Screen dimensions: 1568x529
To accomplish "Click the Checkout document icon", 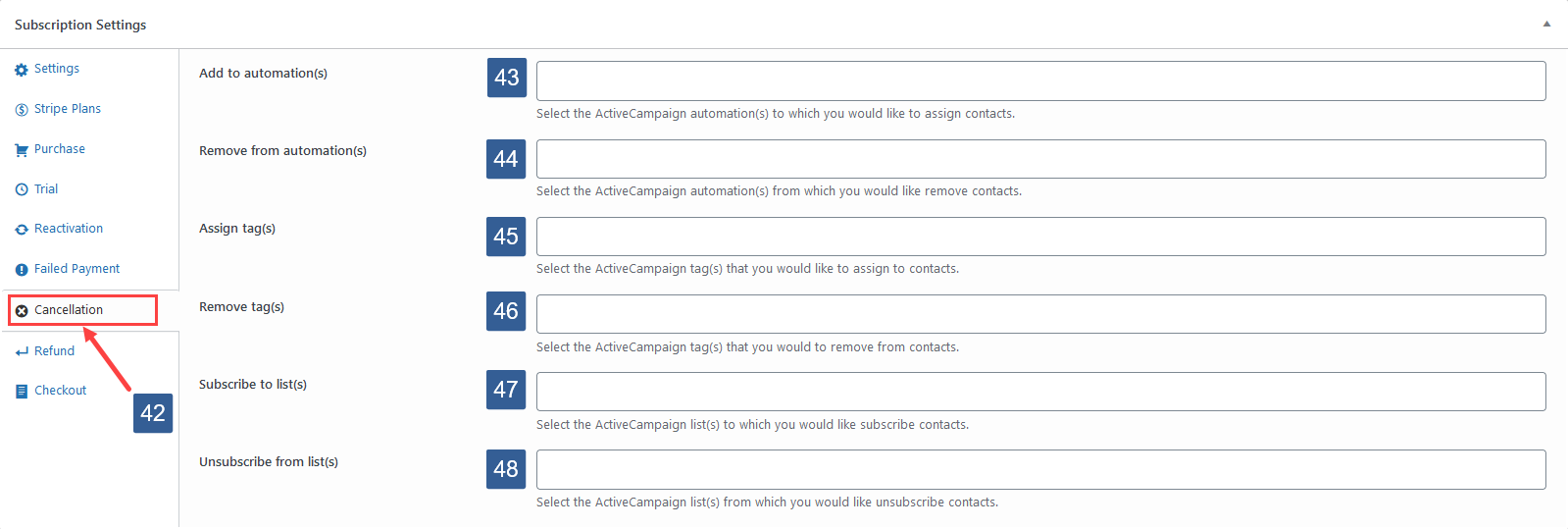I will click(x=22, y=392).
